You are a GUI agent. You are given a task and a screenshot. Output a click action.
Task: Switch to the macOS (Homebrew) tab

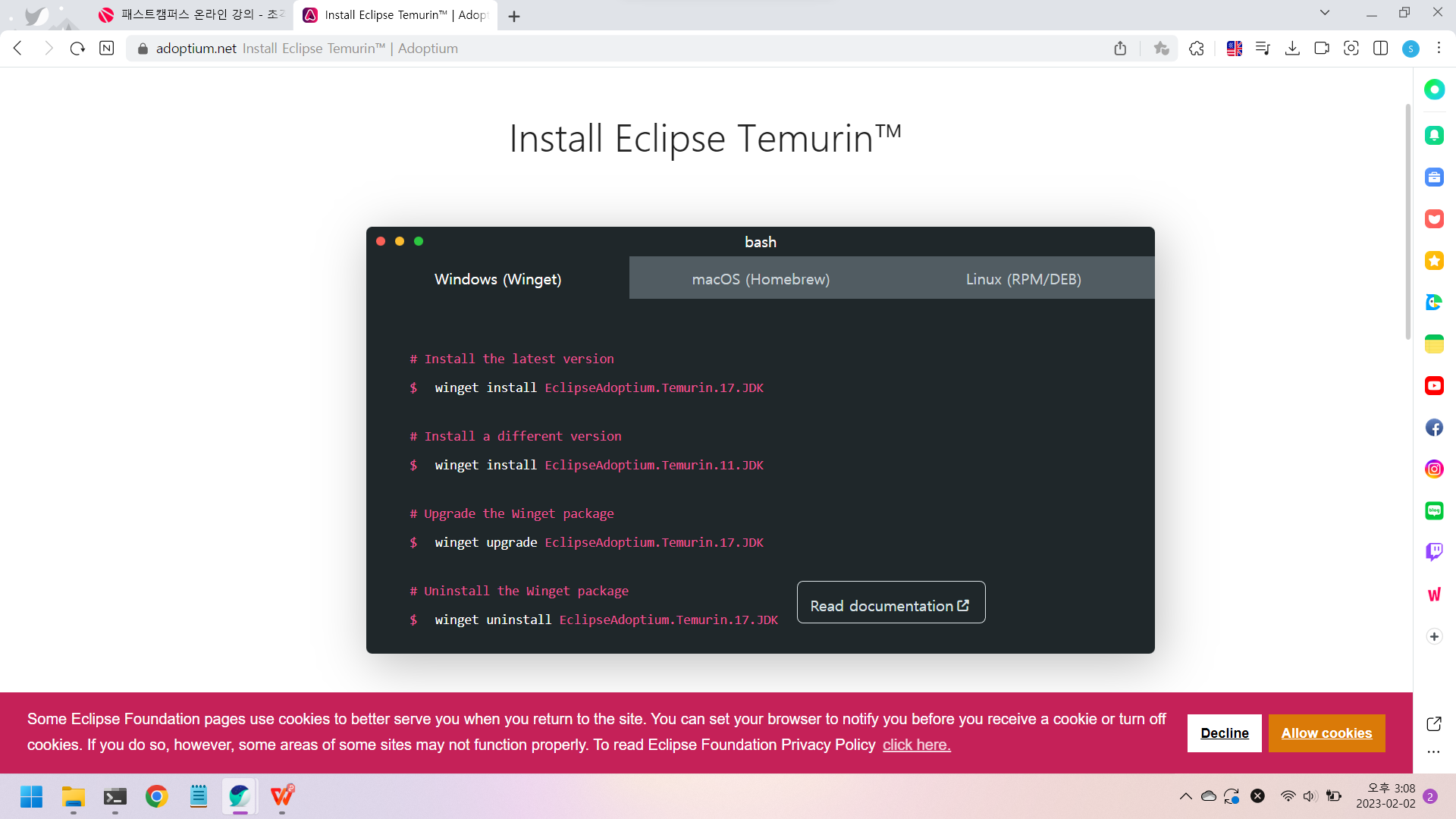click(761, 278)
